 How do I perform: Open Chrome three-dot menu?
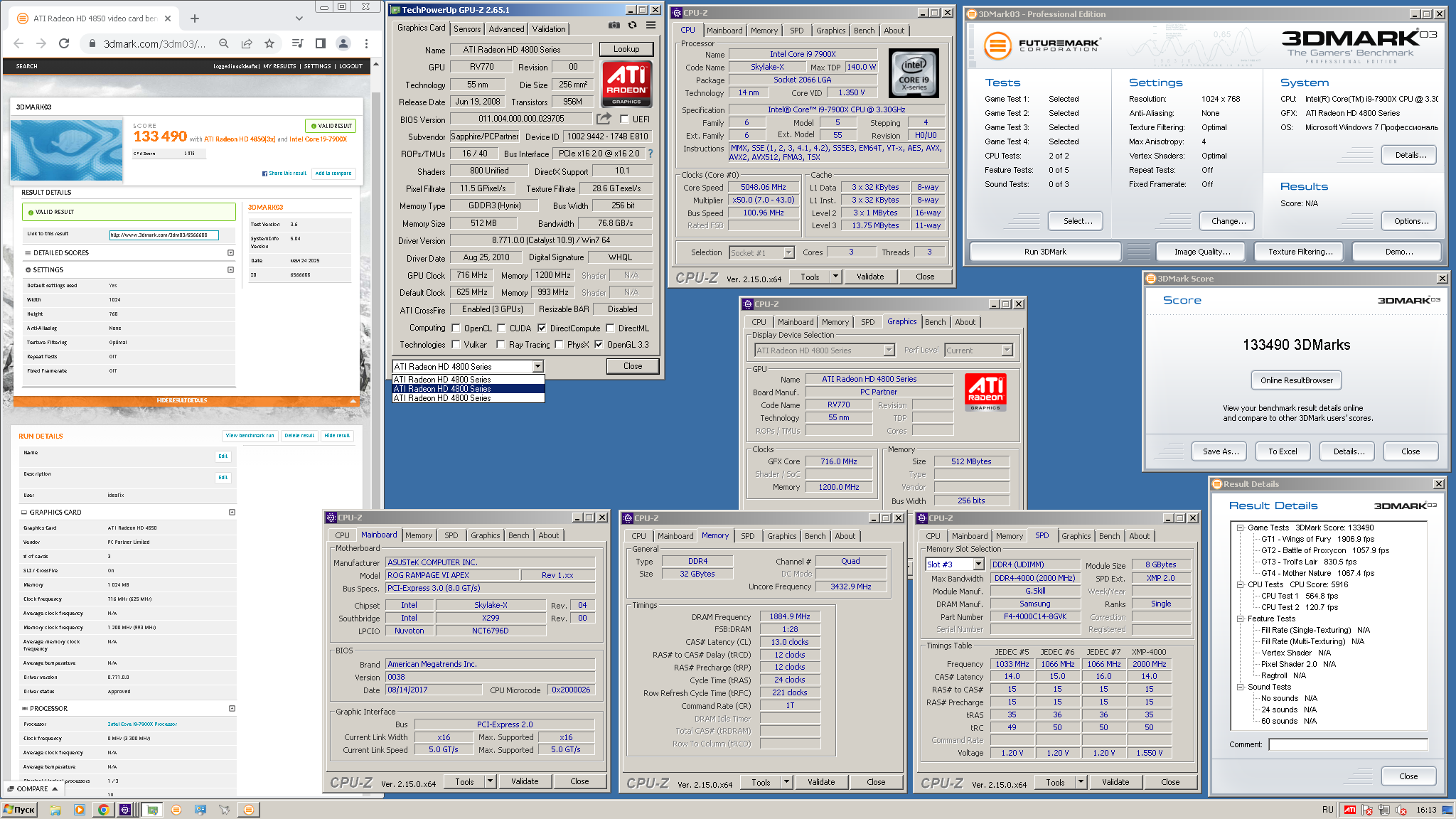point(366,43)
